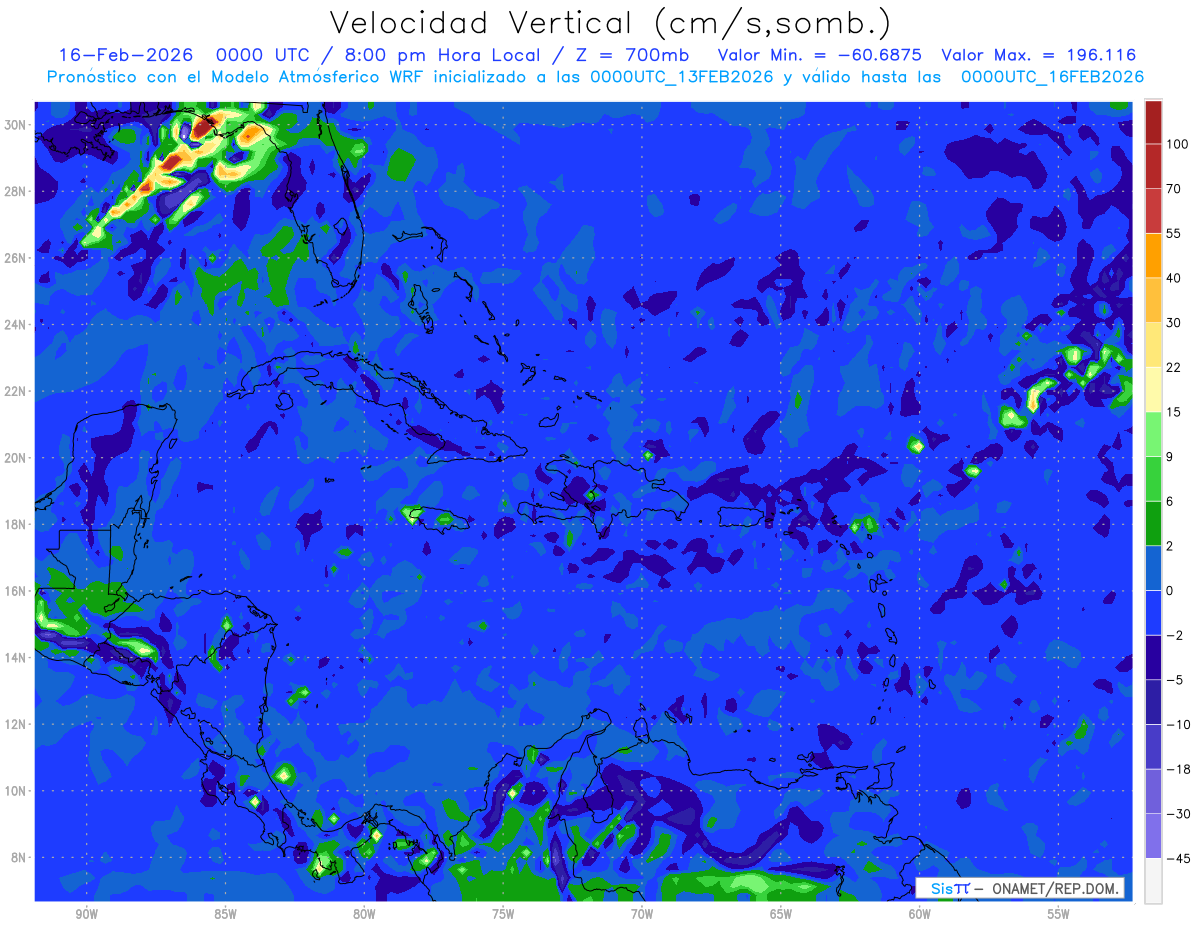Click the '100' colorbar label
The height and width of the screenshot is (927, 1200).
click(1178, 144)
